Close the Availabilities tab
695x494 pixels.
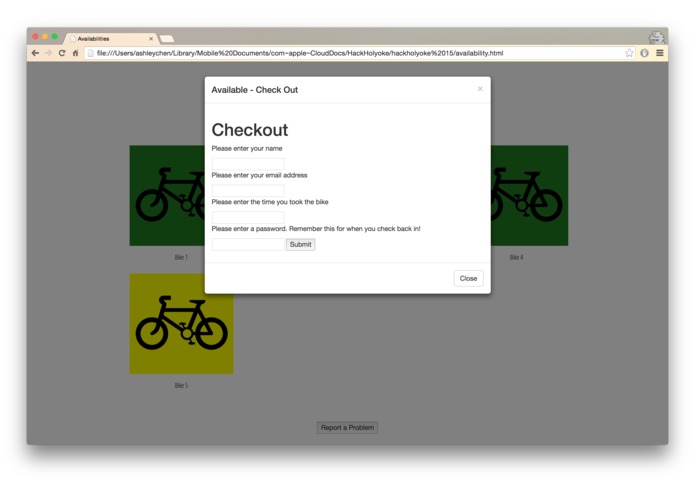[x=151, y=39]
